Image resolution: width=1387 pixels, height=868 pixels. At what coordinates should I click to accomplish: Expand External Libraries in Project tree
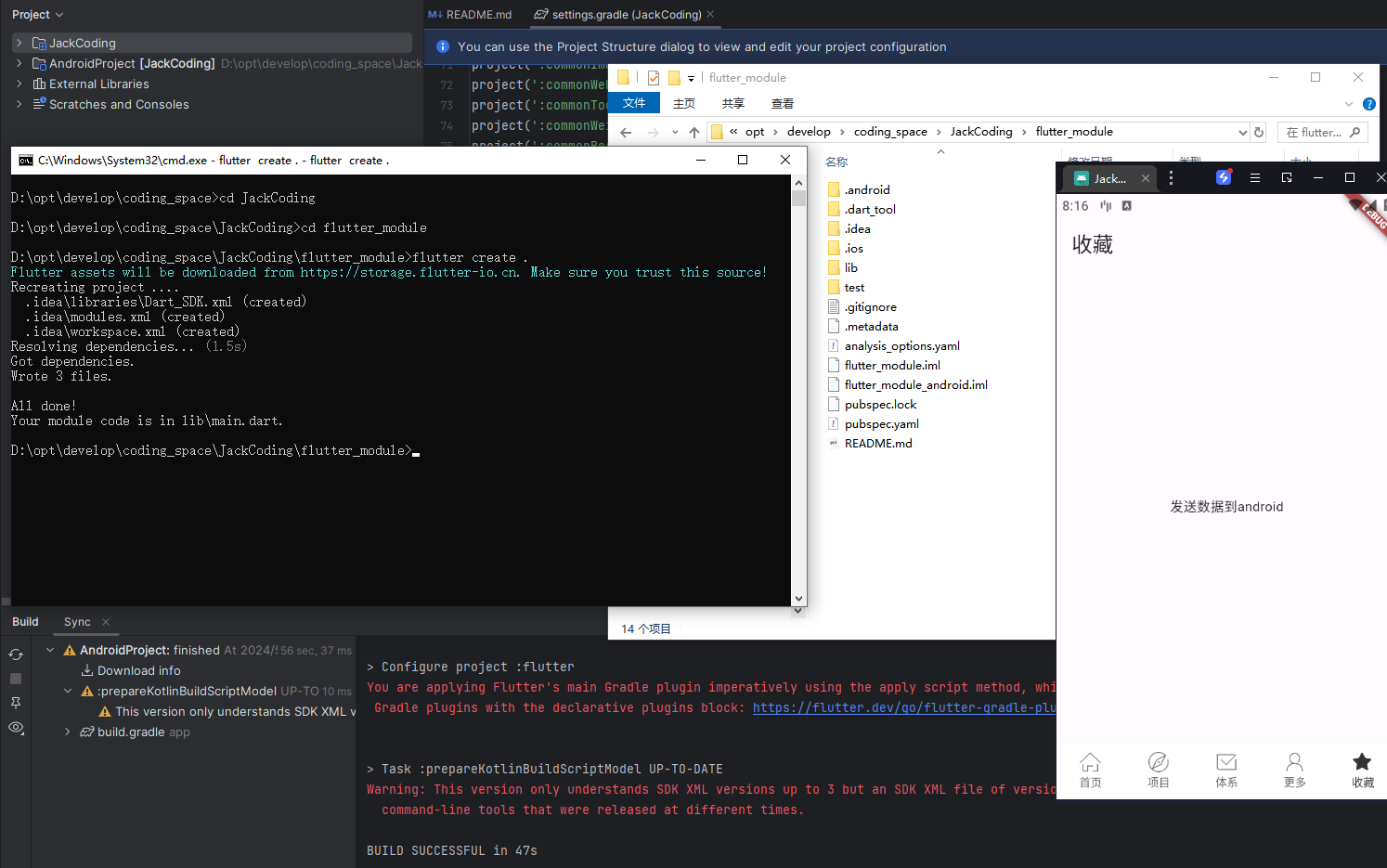pos(19,84)
